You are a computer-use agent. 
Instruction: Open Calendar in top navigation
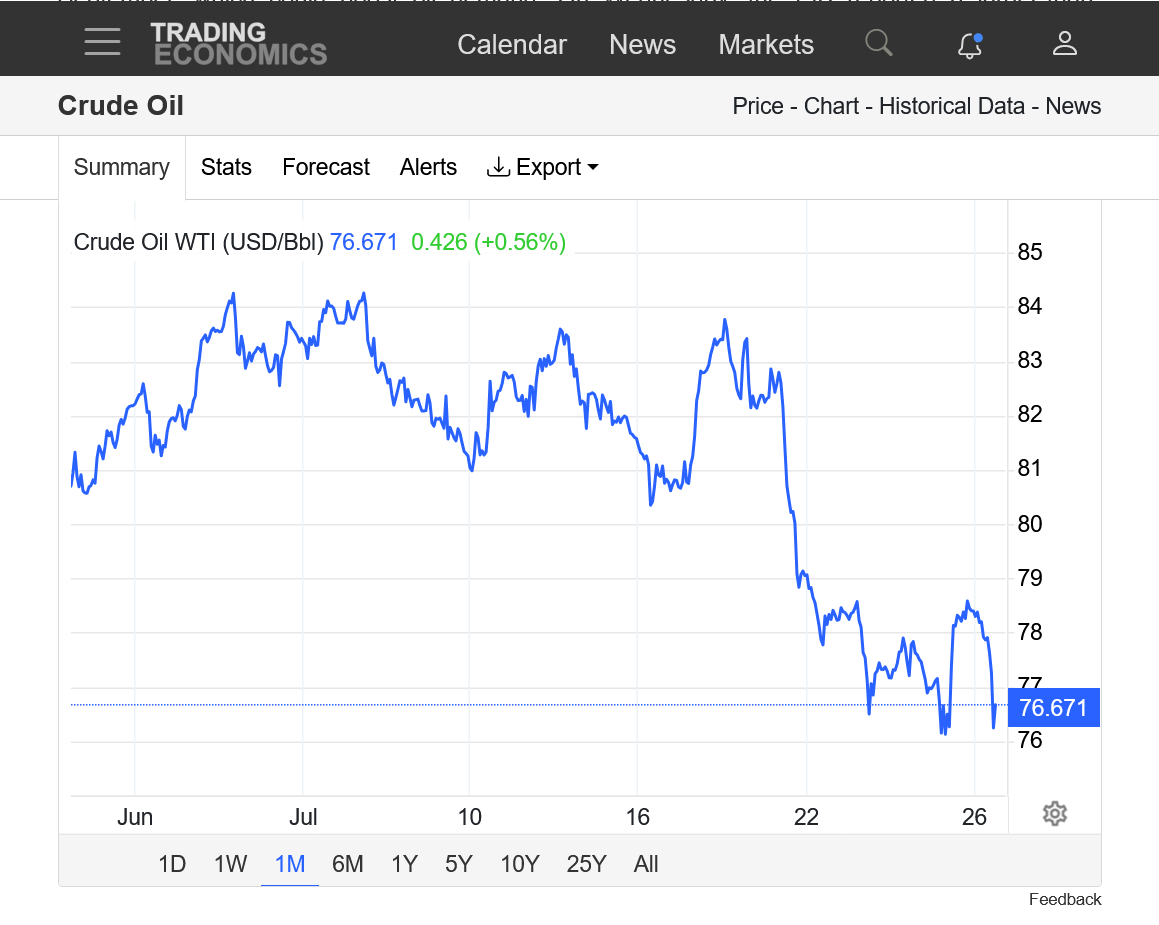coord(512,45)
